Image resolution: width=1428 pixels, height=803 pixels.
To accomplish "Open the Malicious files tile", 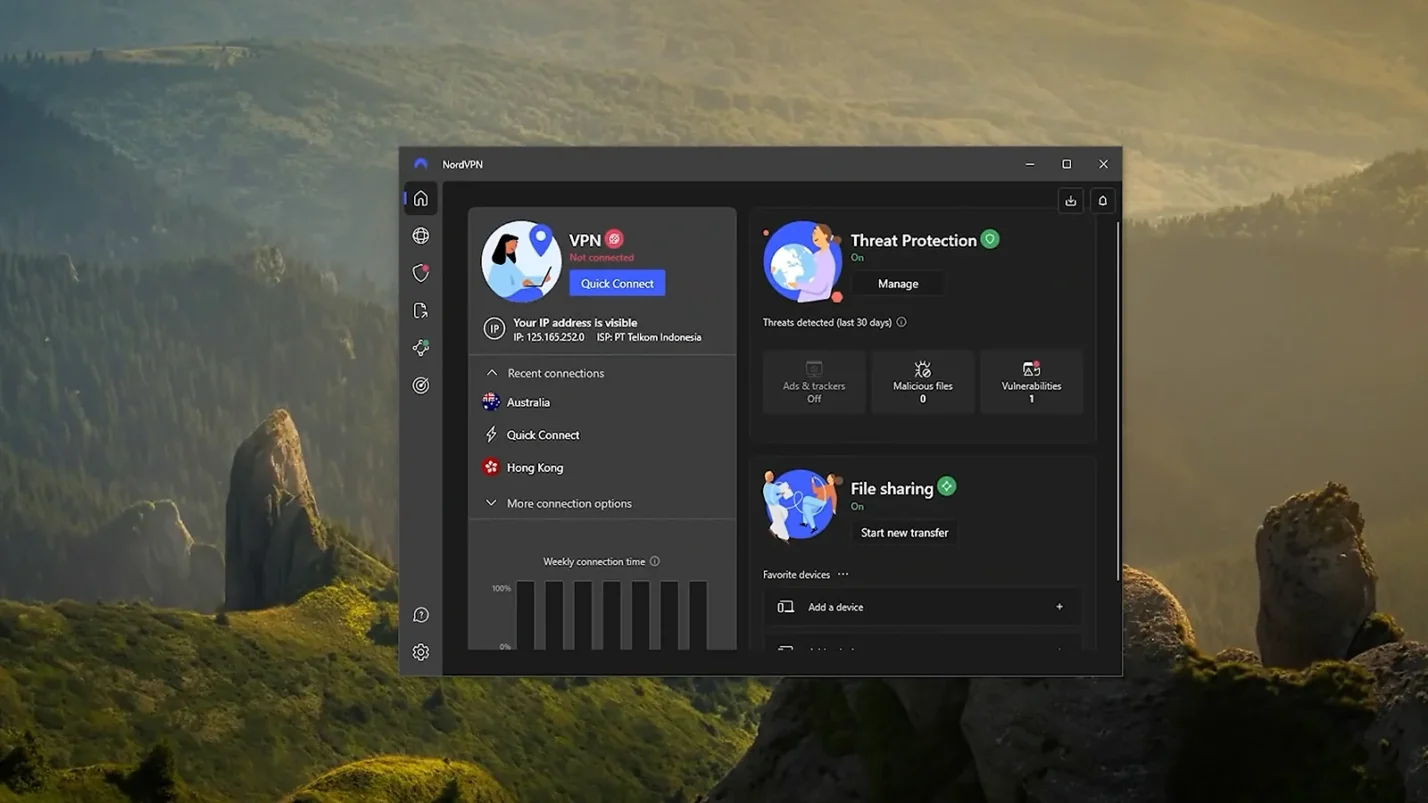I will tap(923, 381).
